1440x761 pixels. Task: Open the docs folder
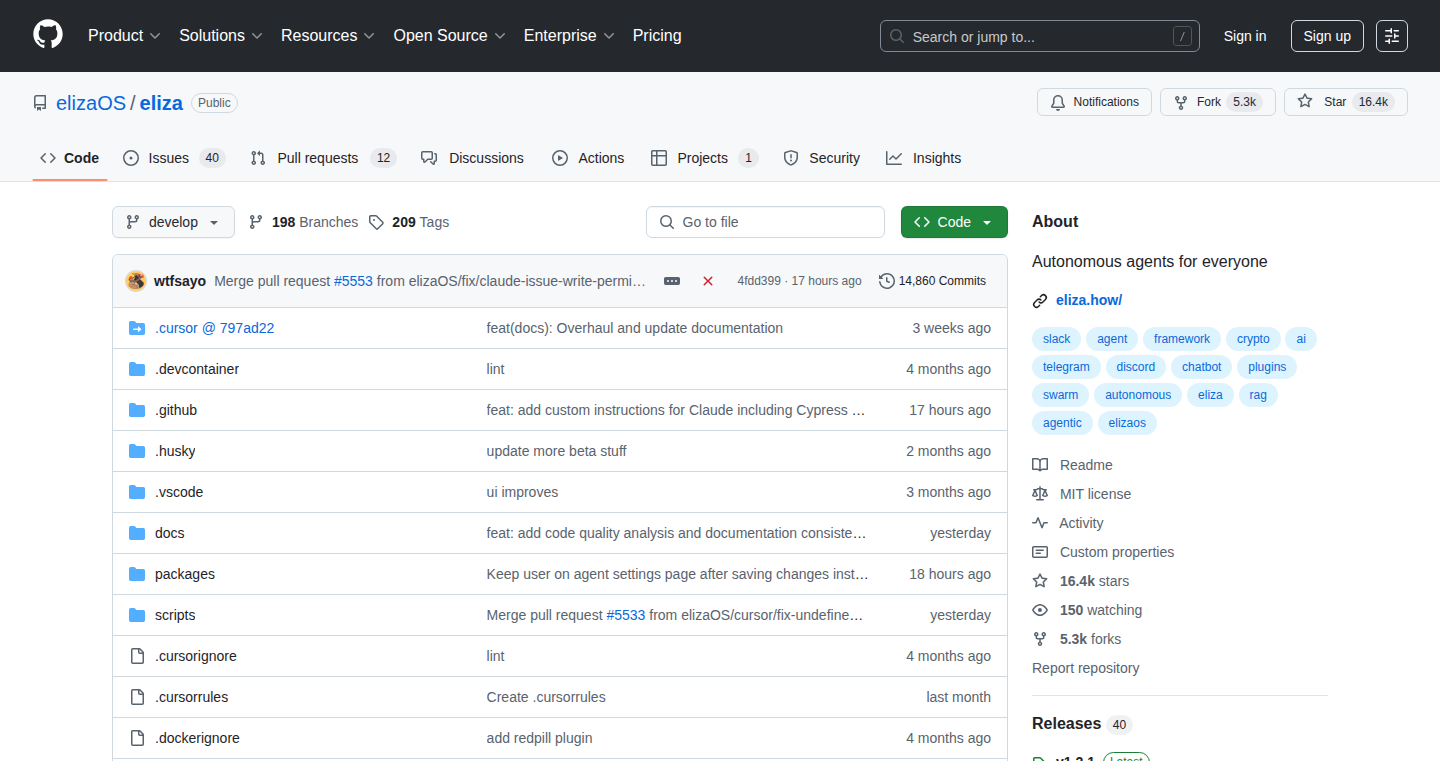pyautogui.click(x=170, y=533)
